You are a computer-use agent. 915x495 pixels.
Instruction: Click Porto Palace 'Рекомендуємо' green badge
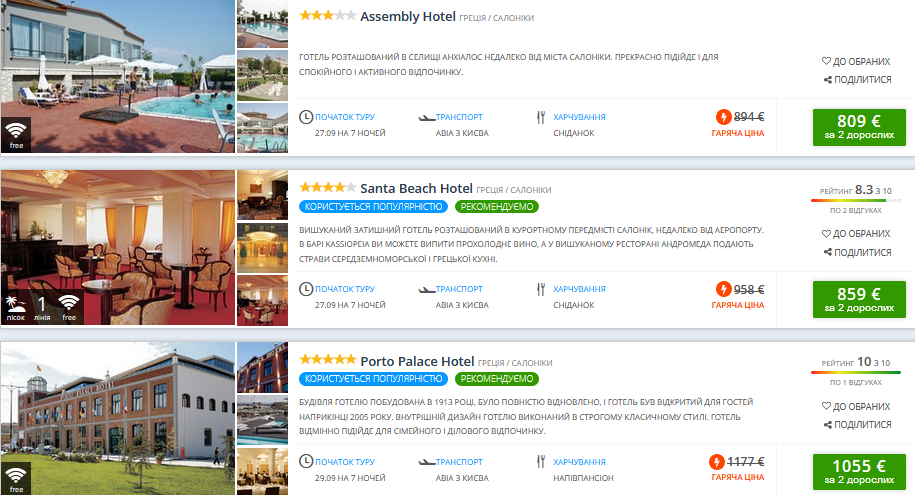point(496,379)
